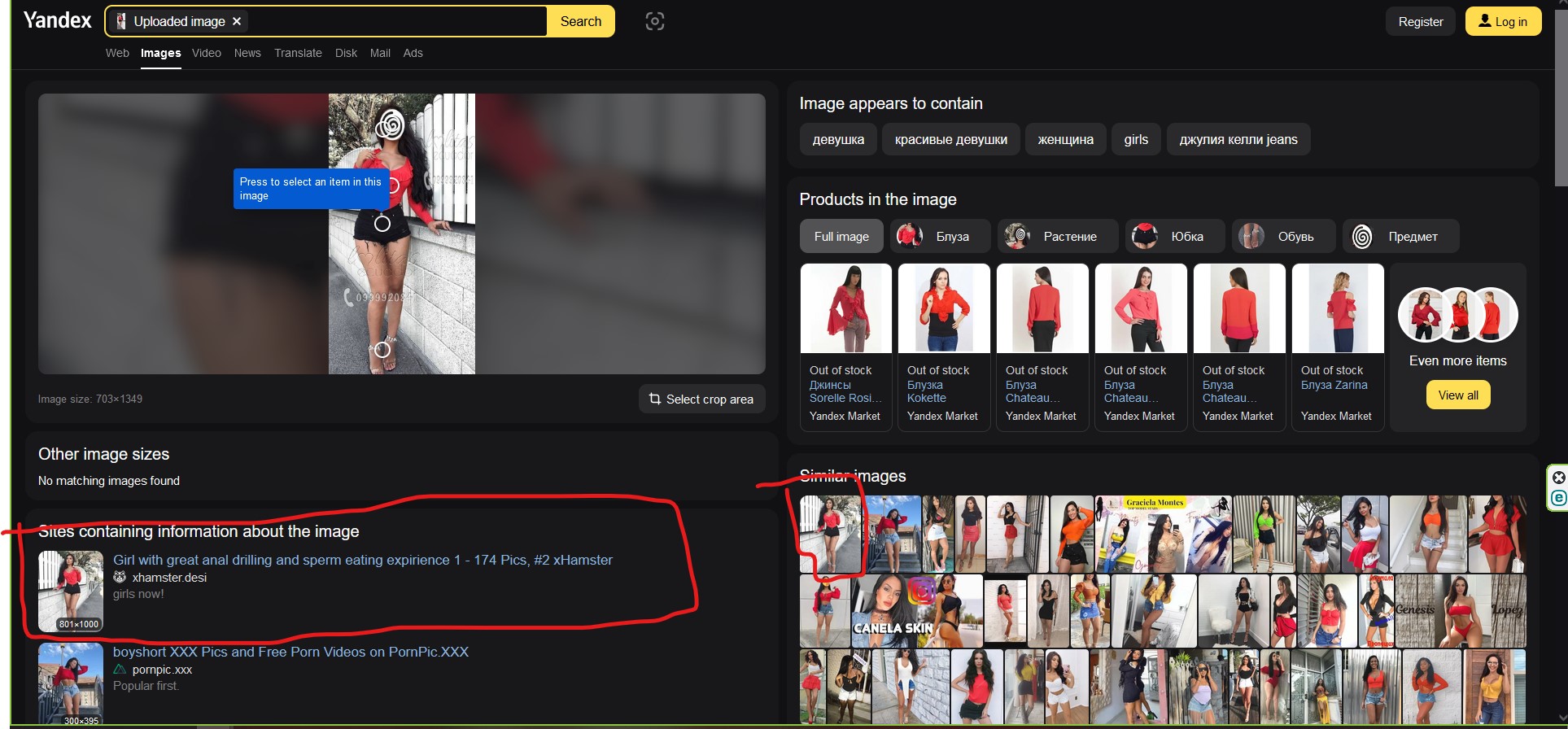Open the Ads tab
Screen dimensions: 1568x729
pyautogui.click(x=413, y=53)
